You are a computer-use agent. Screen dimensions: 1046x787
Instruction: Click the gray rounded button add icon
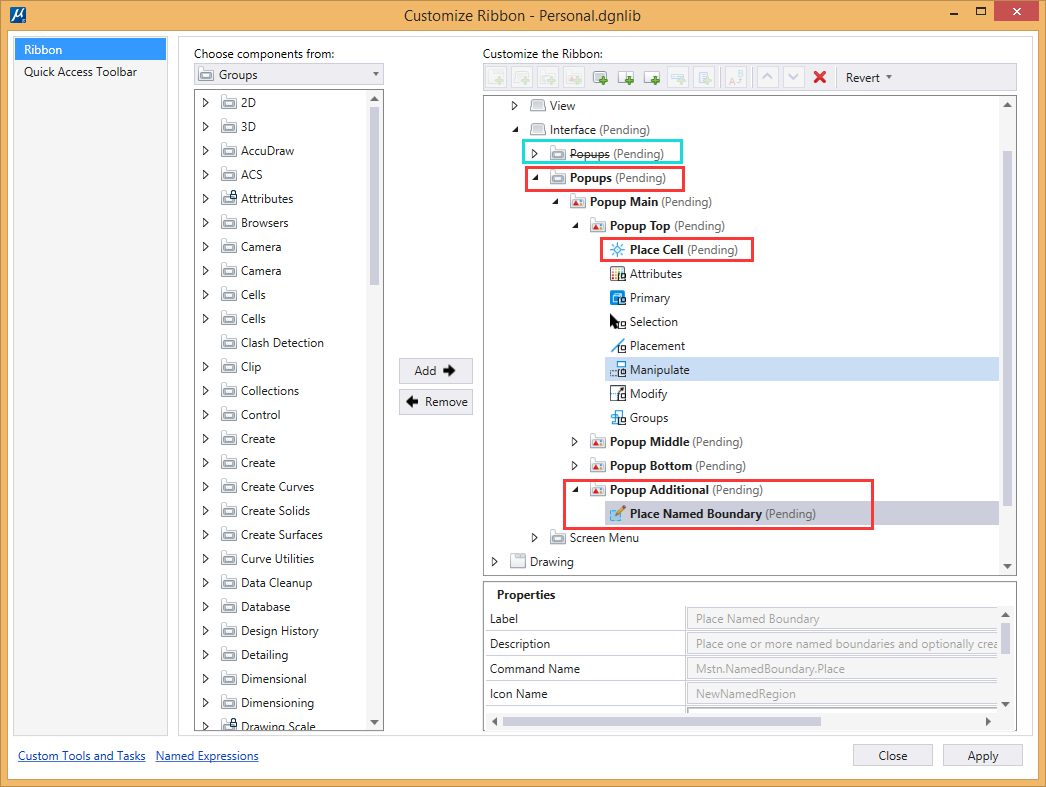[x=600, y=77]
